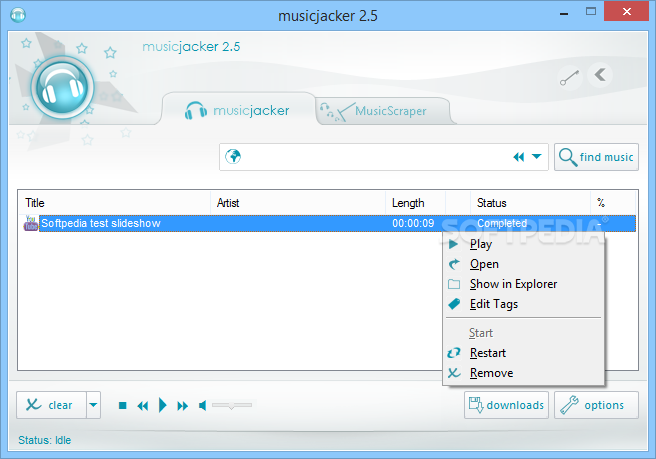Click the find music button
The height and width of the screenshot is (459, 656).
[596, 157]
